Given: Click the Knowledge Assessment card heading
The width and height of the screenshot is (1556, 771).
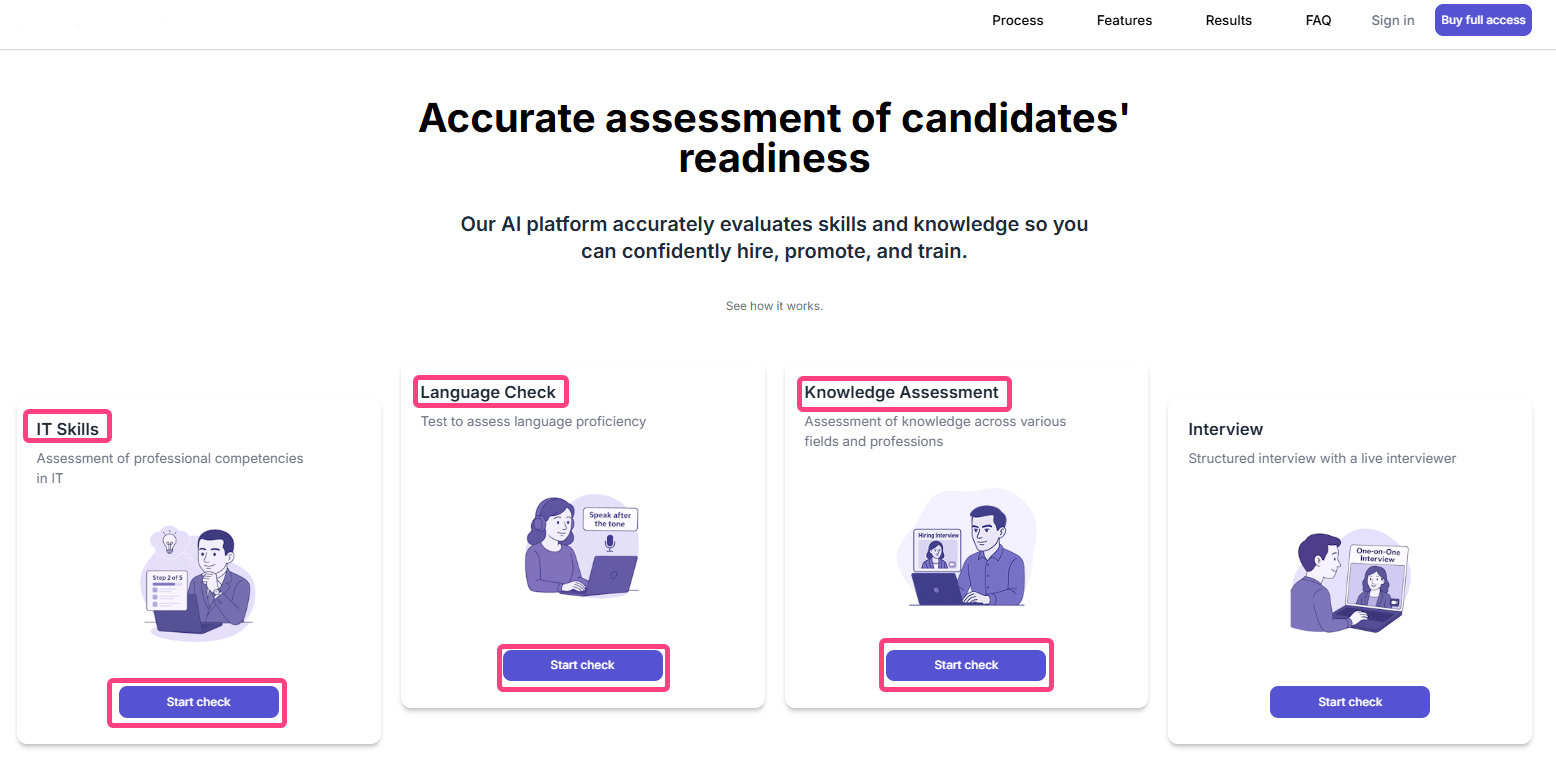Looking at the screenshot, I should click(901, 392).
